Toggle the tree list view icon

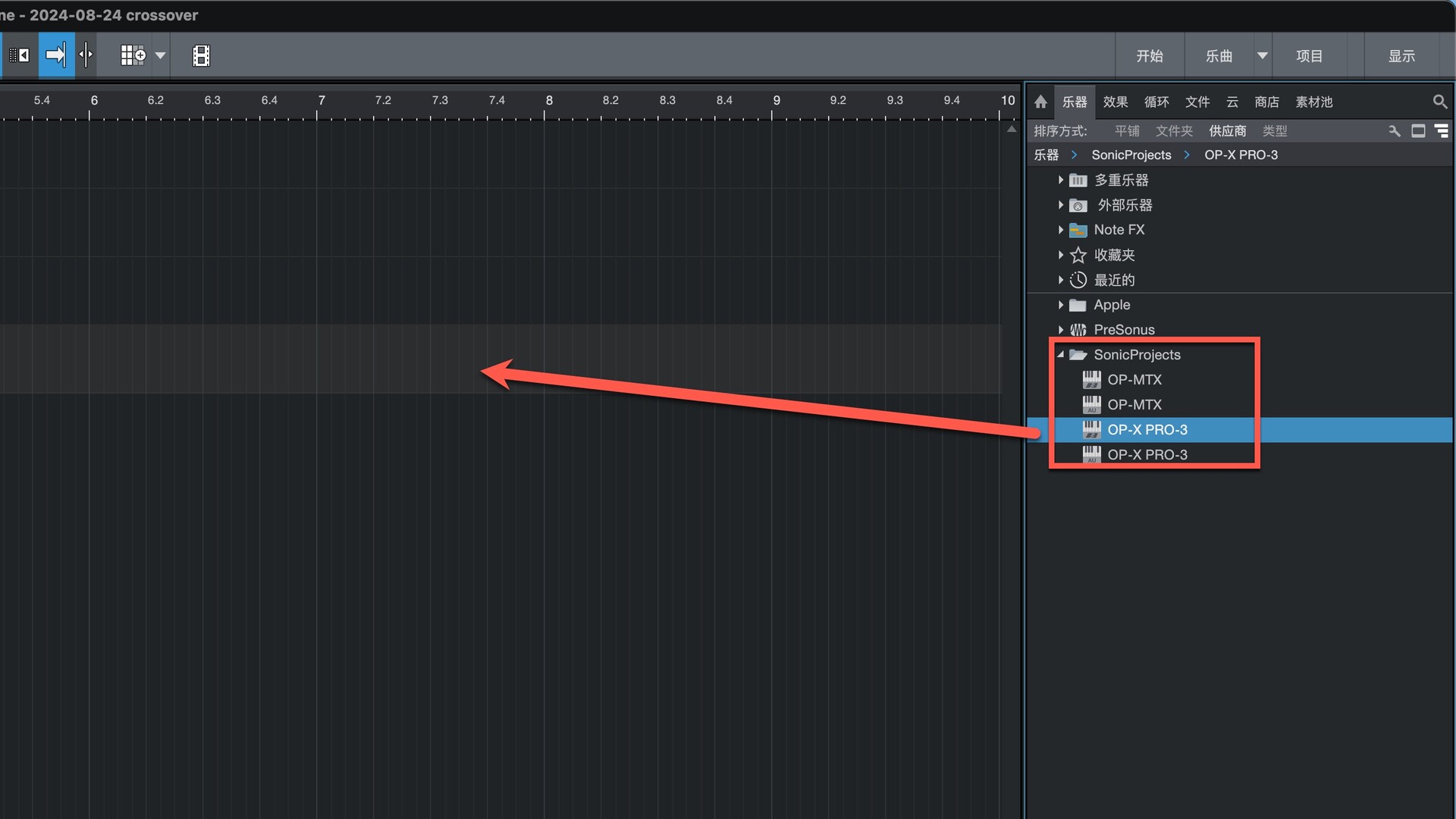1442,131
